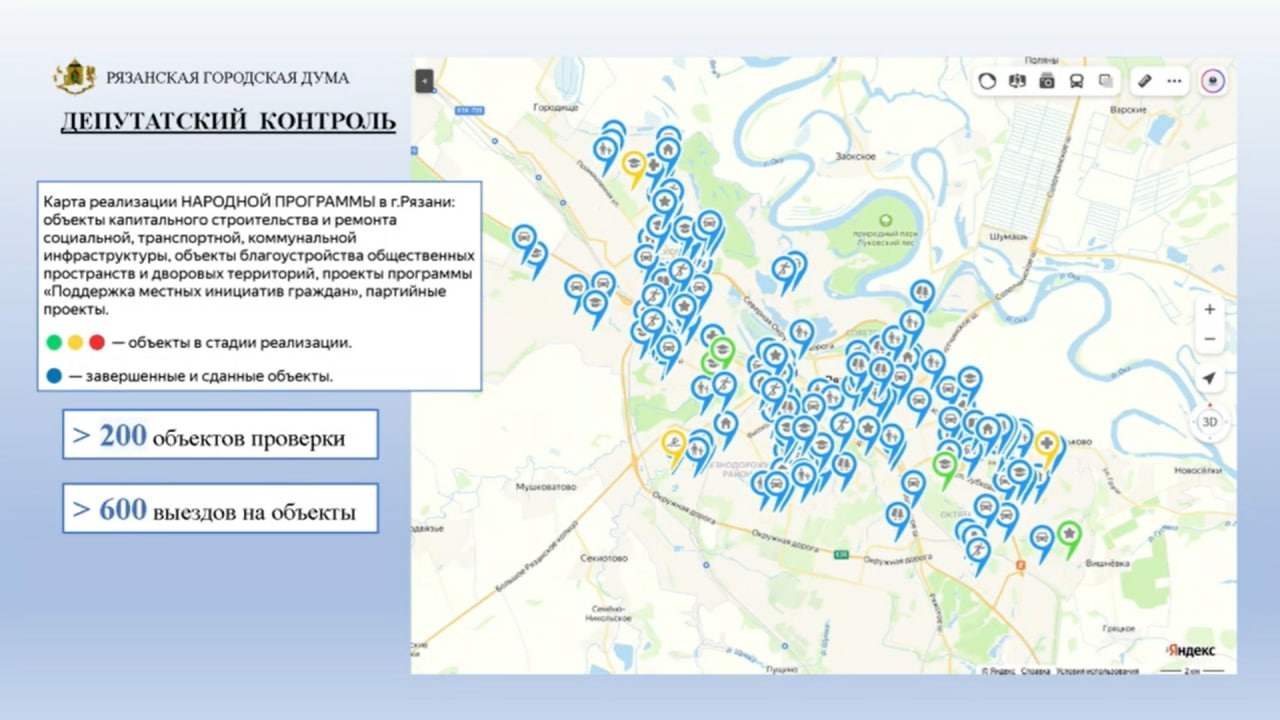Toggle the 3D map view
Image resolution: width=1280 pixels, height=720 pixels.
(1210, 422)
